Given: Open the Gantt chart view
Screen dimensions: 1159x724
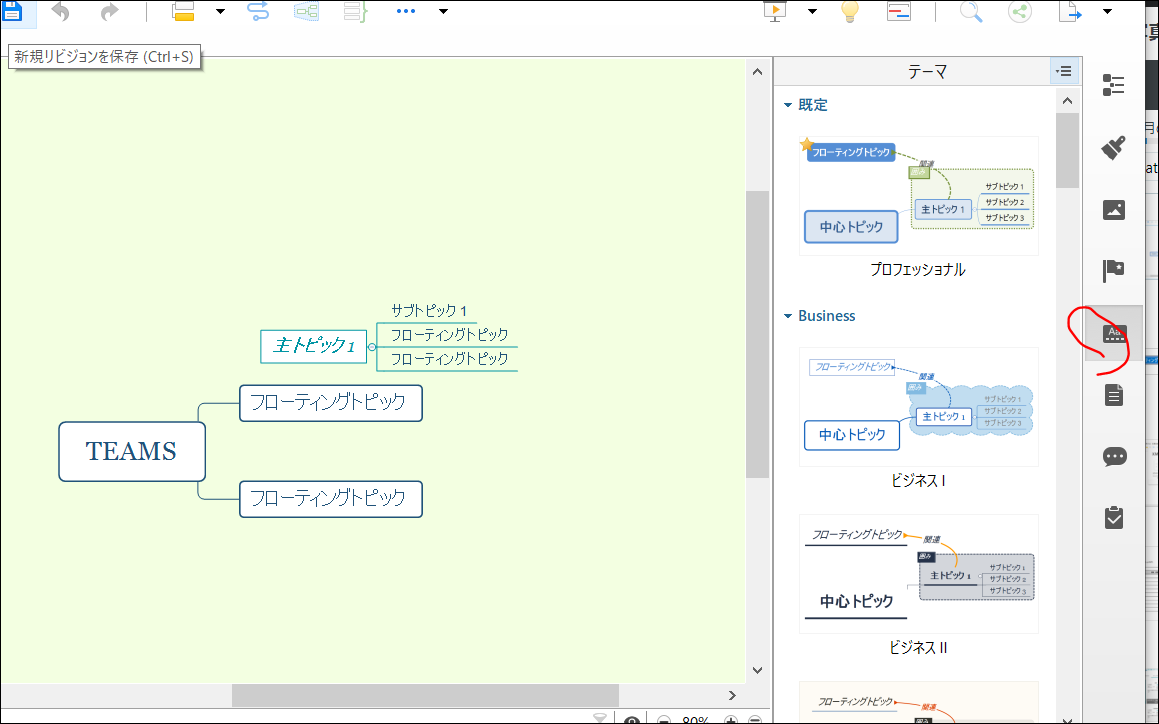Looking at the screenshot, I should (899, 11).
